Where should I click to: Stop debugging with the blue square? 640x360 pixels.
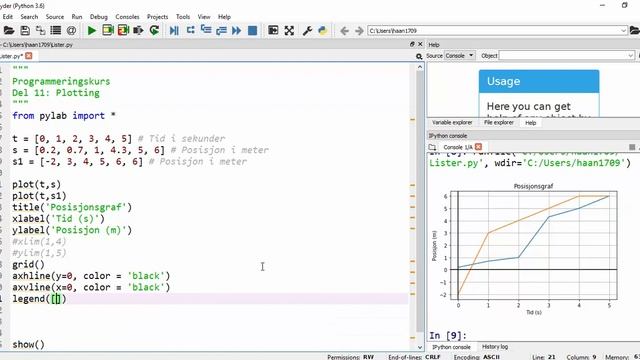click(253, 31)
